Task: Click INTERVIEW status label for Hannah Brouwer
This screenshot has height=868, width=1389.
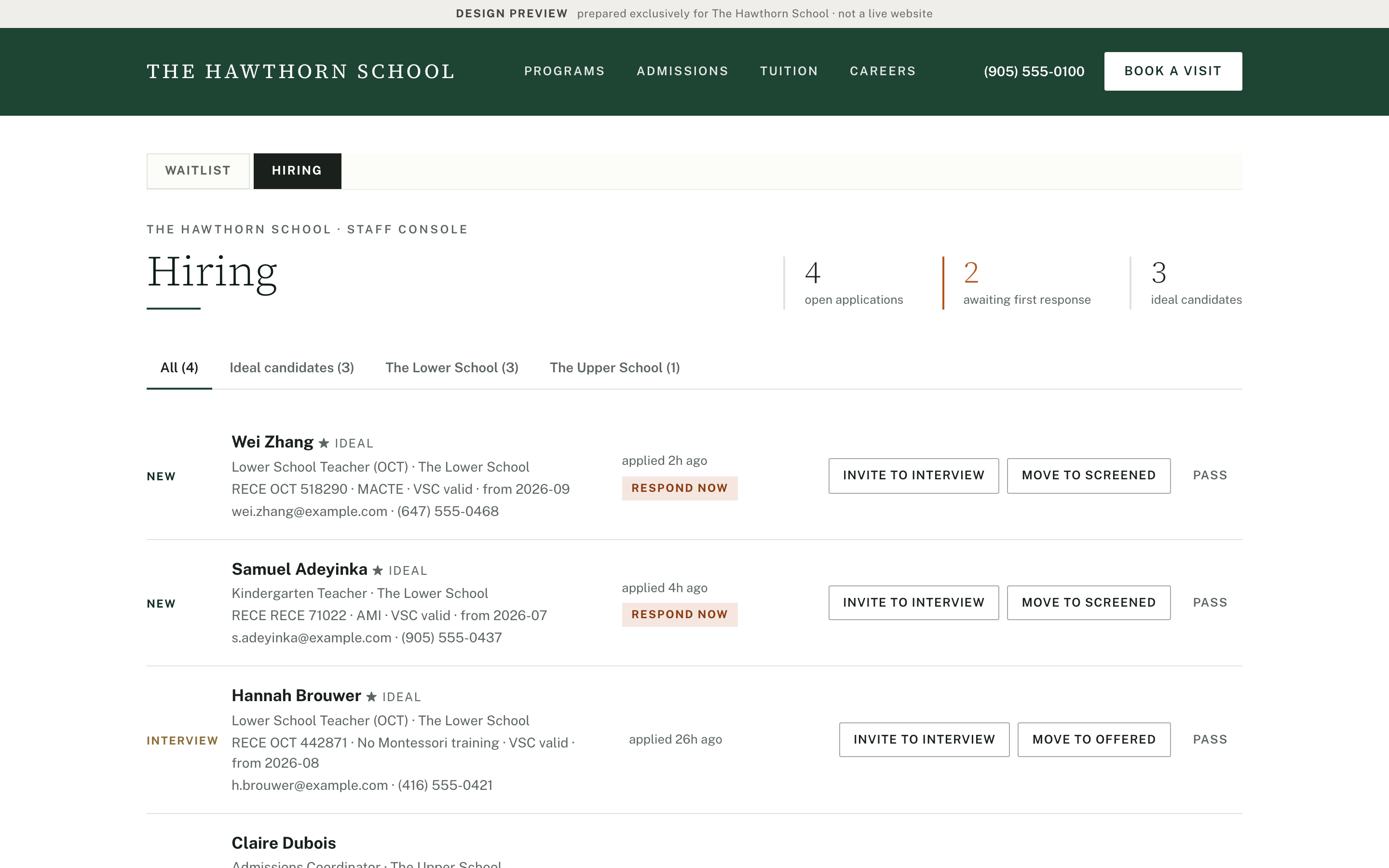Action: [182, 741]
